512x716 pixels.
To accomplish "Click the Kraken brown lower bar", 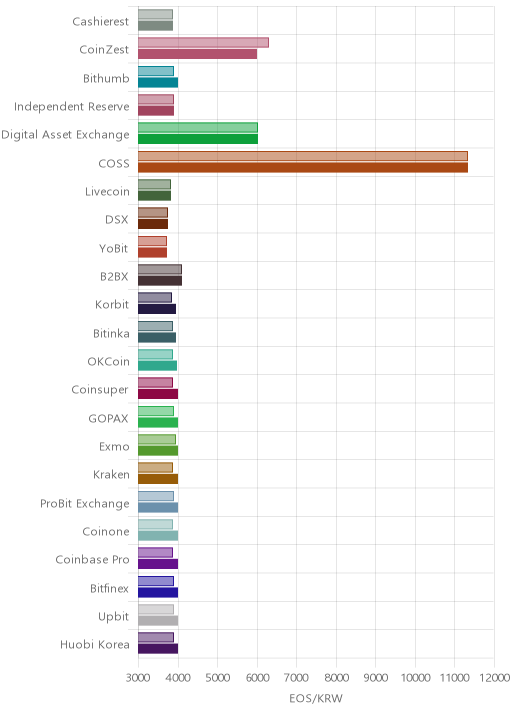I will pos(158,479).
